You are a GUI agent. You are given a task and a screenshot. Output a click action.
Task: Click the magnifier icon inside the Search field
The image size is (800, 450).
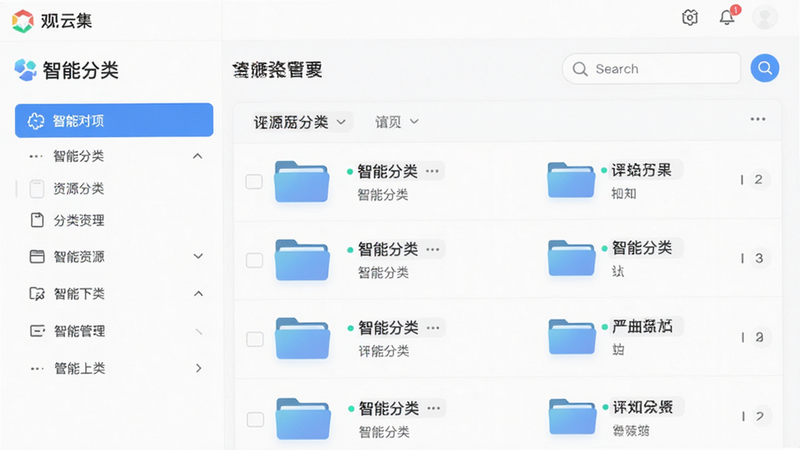pyautogui.click(x=580, y=69)
